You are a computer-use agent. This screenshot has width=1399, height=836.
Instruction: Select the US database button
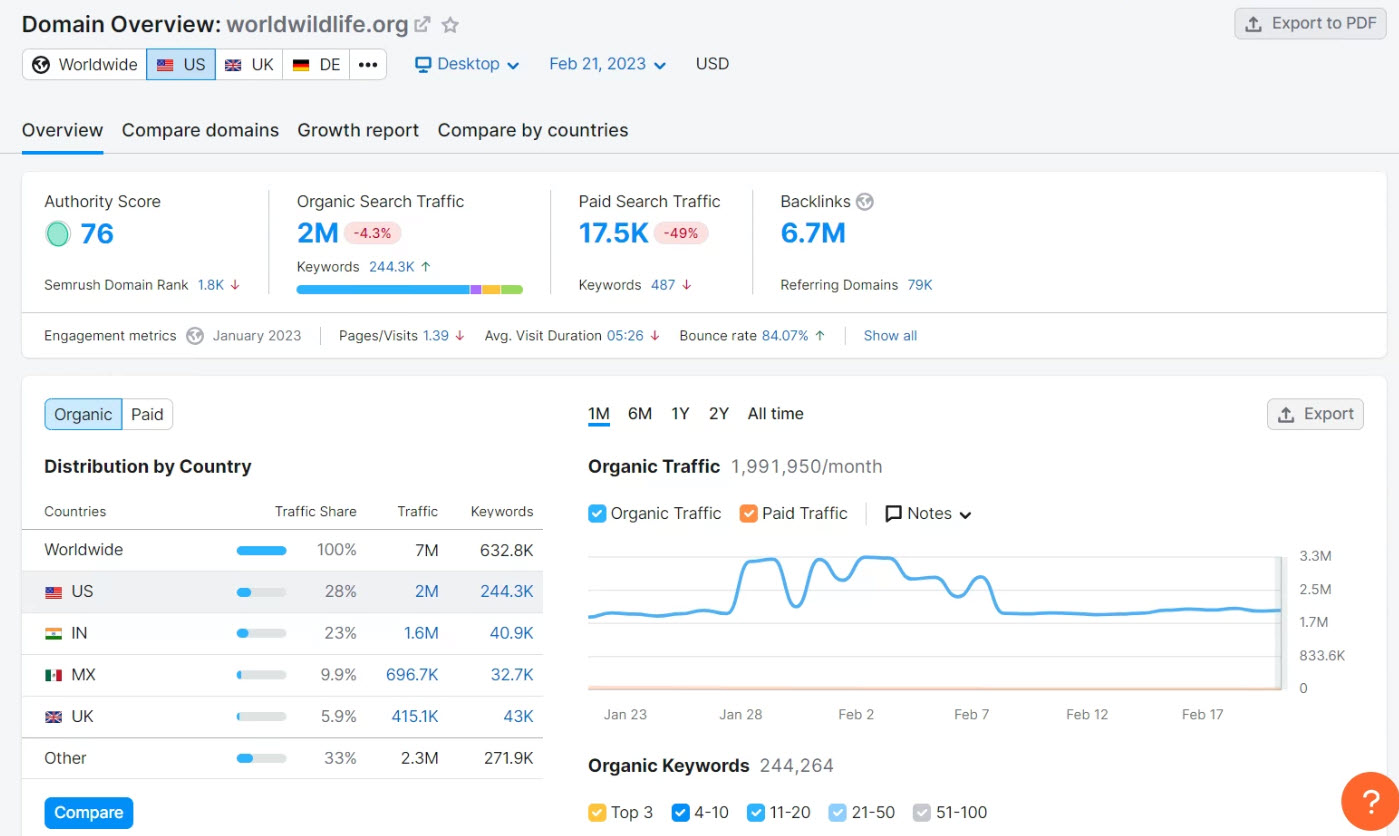coord(181,64)
